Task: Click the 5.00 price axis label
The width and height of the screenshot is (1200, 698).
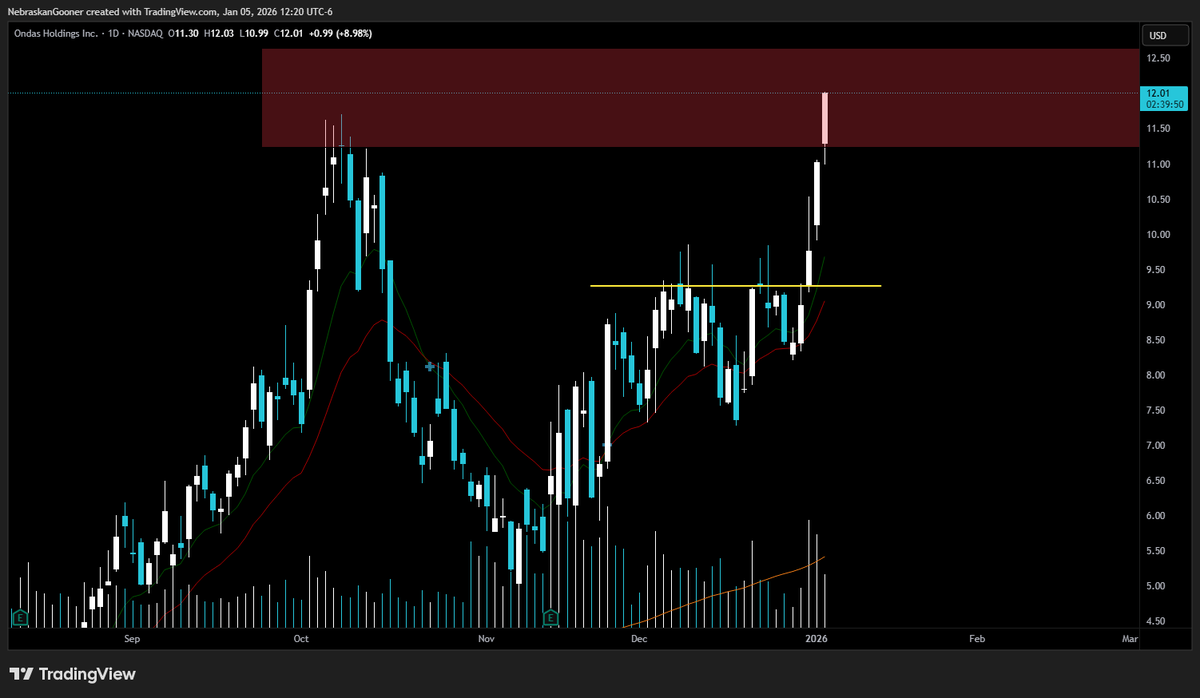Action: click(x=1158, y=586)
